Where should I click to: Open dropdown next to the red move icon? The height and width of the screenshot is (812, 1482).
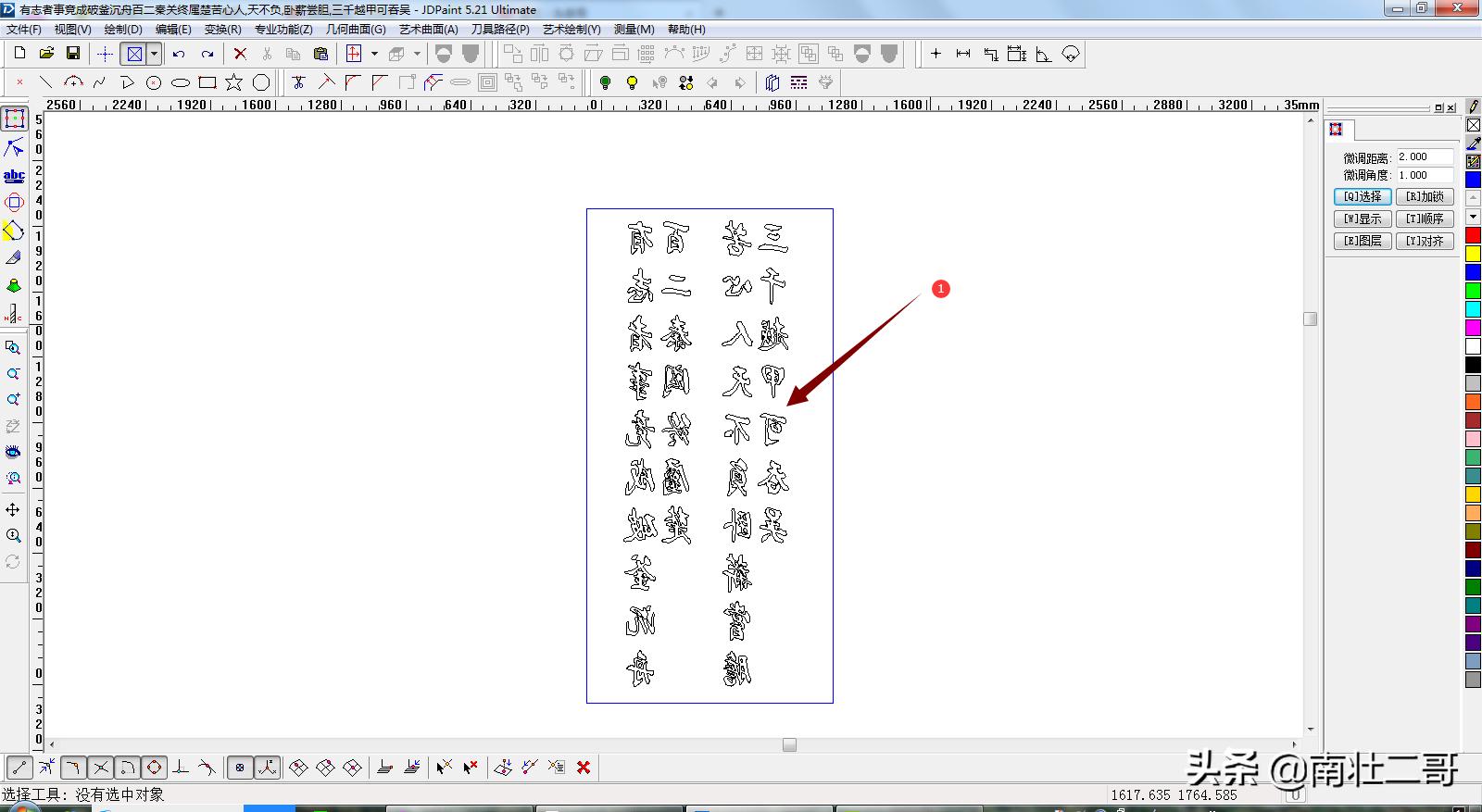coord(374,54)
